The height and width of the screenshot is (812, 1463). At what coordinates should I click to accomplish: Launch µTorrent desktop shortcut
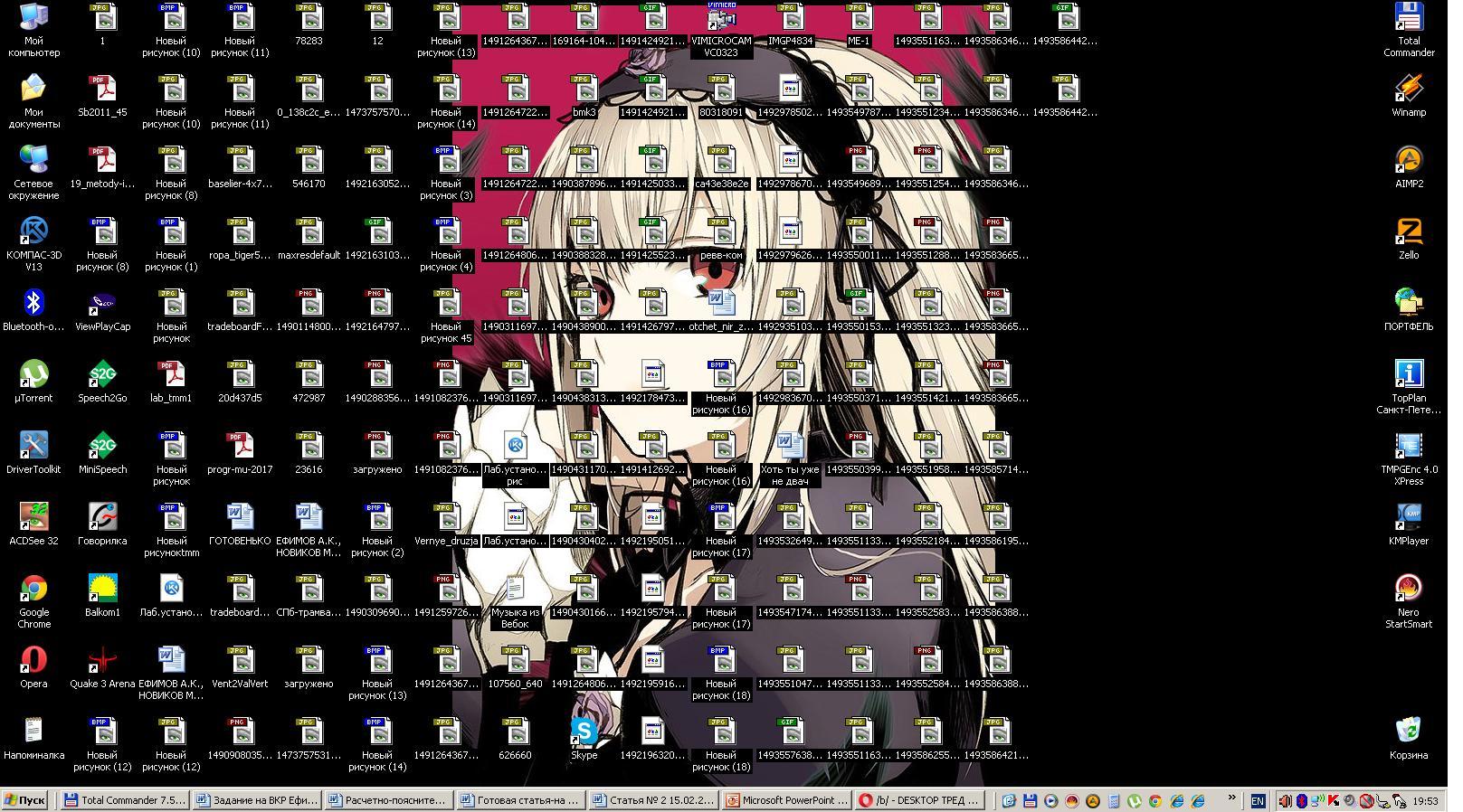click(33, 382)
